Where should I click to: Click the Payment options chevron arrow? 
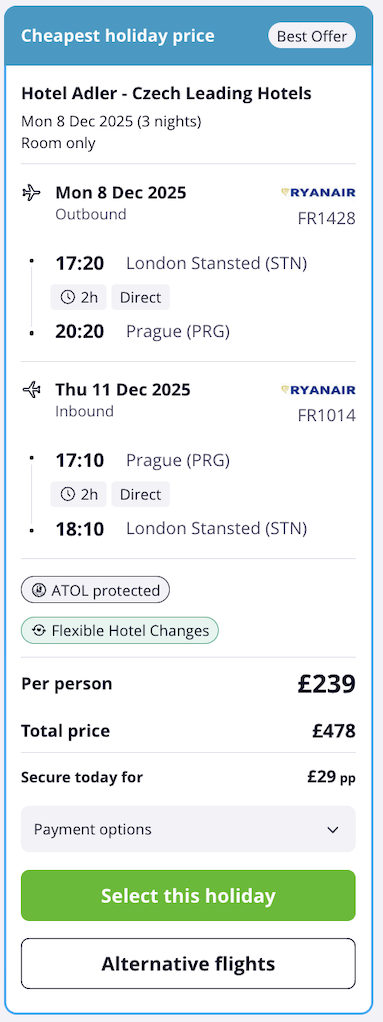tap(333, 830)
